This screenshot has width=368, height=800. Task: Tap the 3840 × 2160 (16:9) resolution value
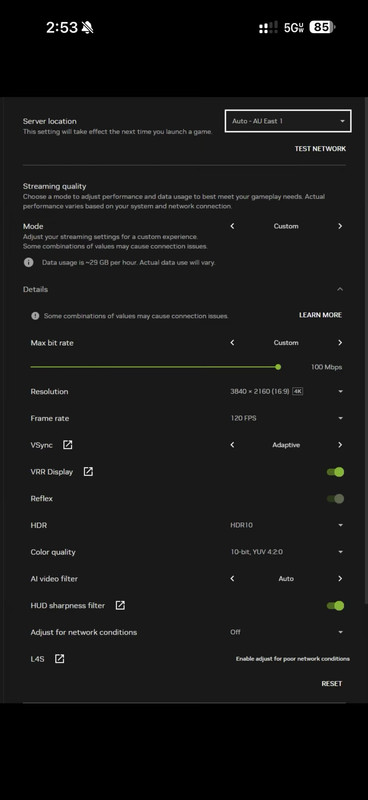point(260,391)
